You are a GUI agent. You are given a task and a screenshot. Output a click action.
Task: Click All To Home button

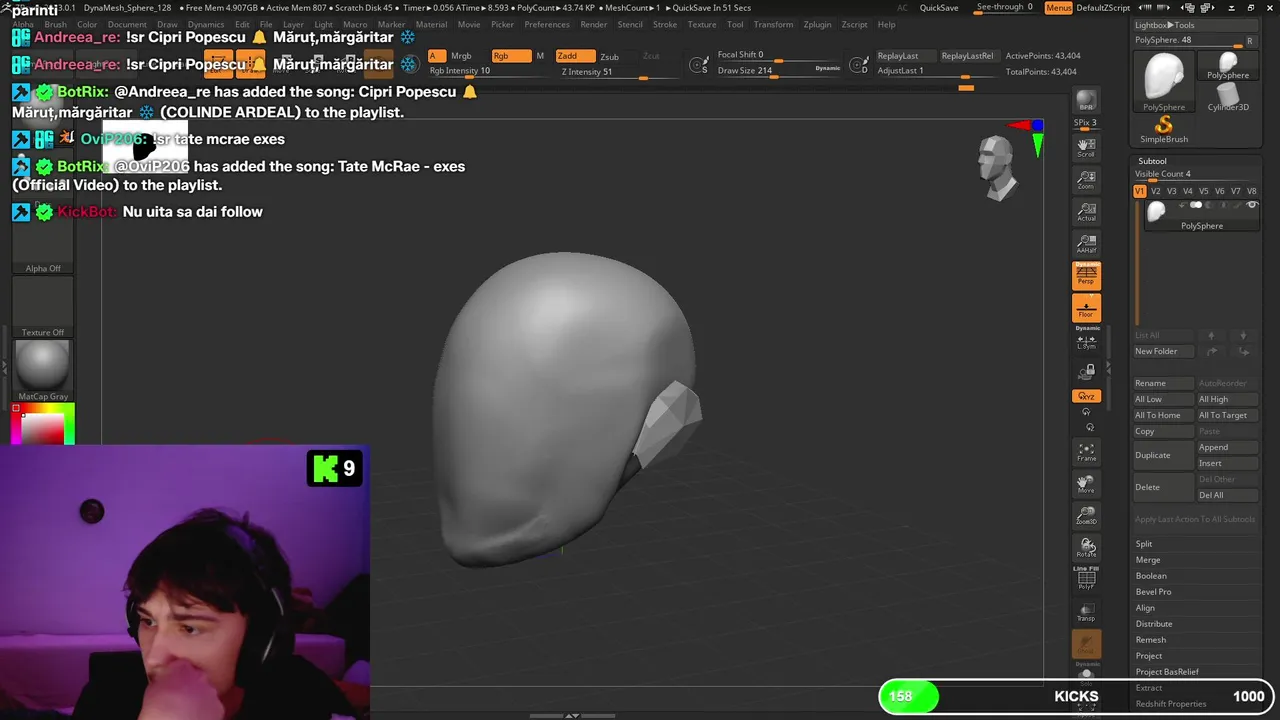click(1163, 415)
